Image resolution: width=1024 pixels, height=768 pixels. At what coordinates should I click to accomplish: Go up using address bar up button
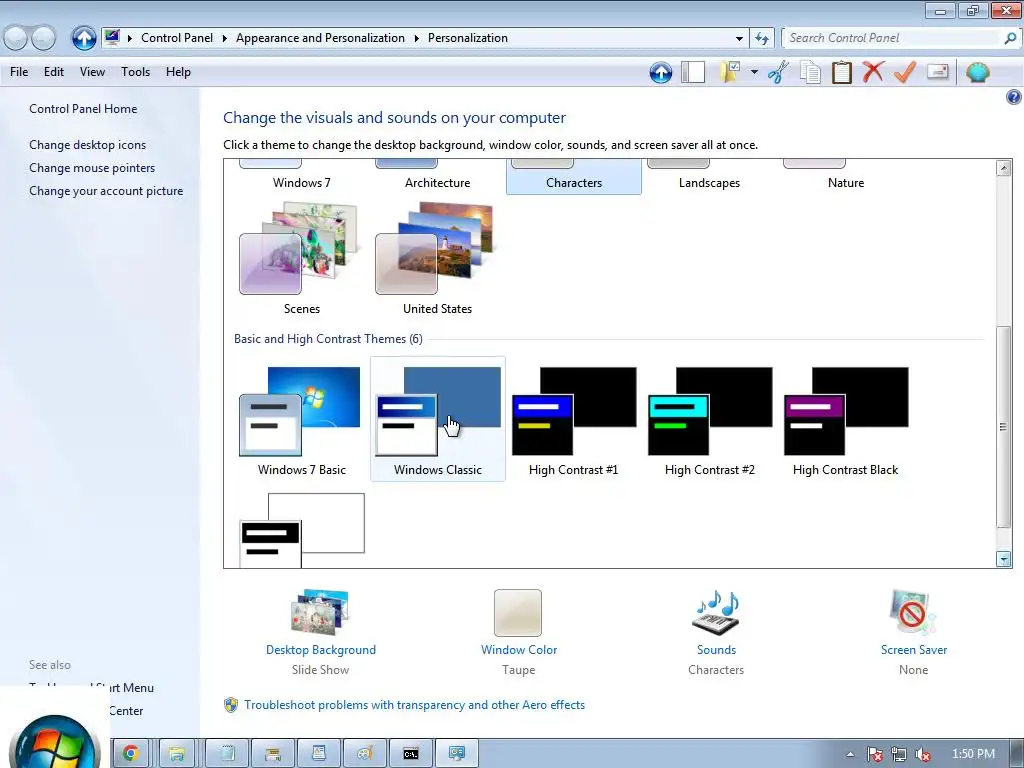(84, 38)
